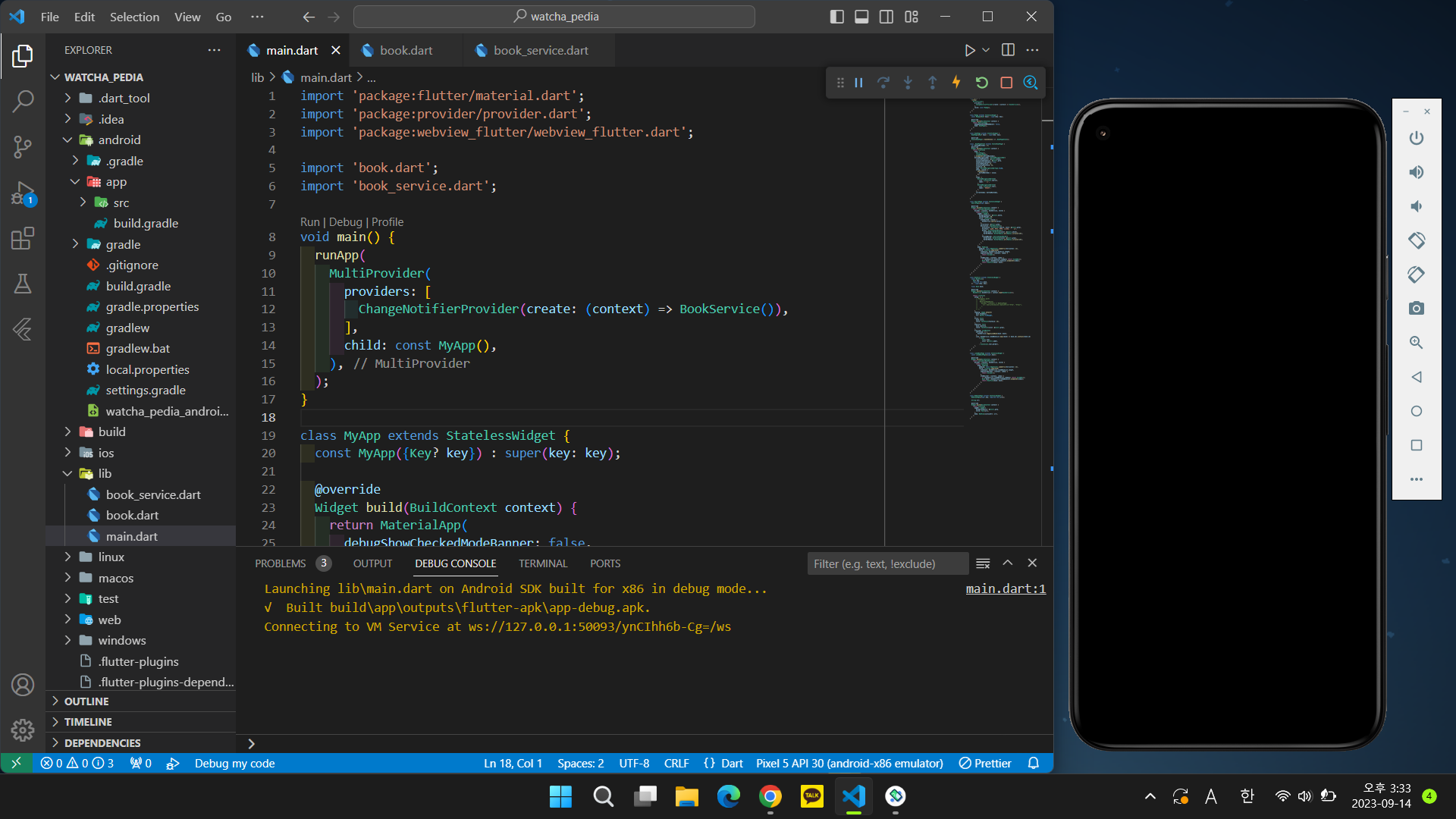Screen dimensions: 1456x819
Task: Open the run options dropdown arrow
Action: point(986,50)
